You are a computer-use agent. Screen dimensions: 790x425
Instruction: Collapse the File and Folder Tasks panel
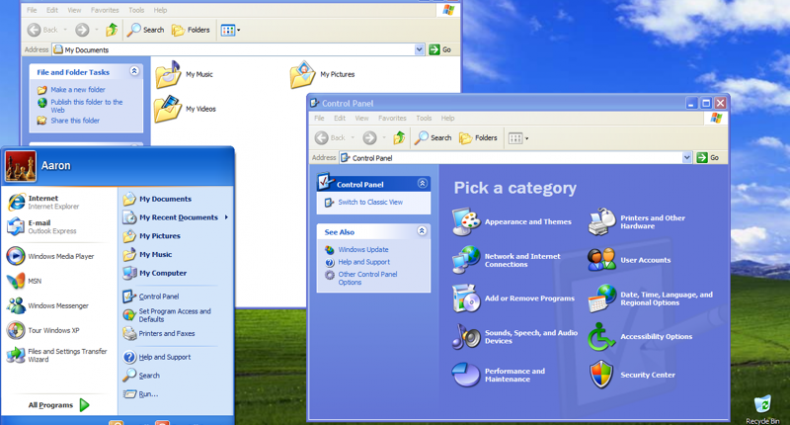[x=134, y=72]
